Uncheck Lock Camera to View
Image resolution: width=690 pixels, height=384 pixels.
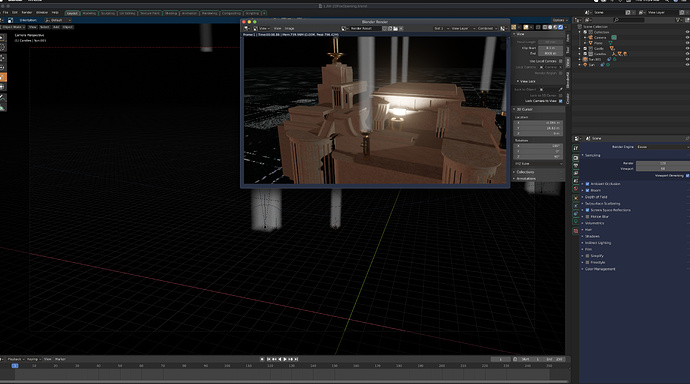point(560,101)
